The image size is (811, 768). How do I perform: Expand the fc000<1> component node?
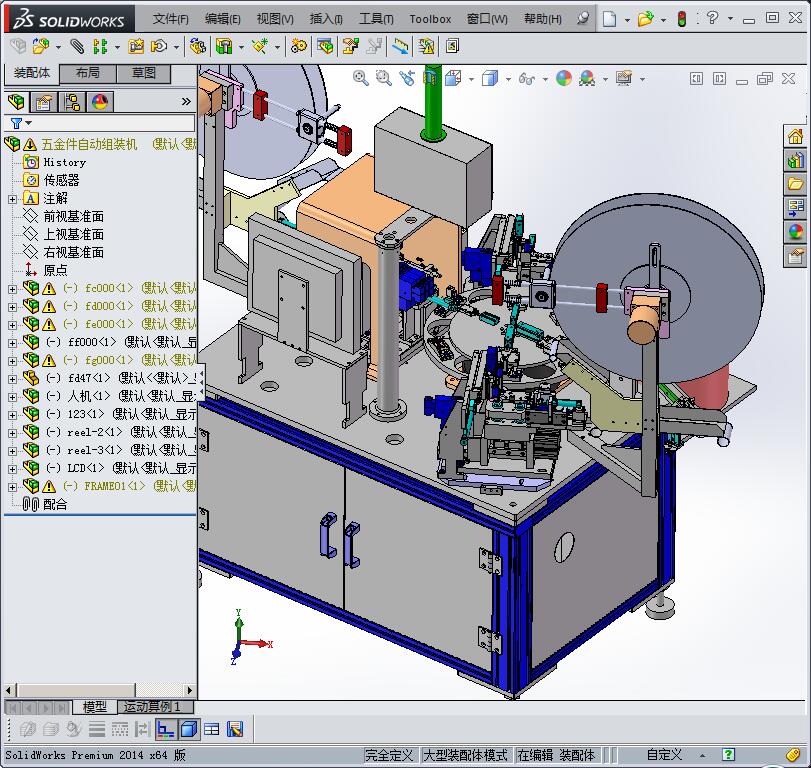pyautogui.click(x=12, y=289)
